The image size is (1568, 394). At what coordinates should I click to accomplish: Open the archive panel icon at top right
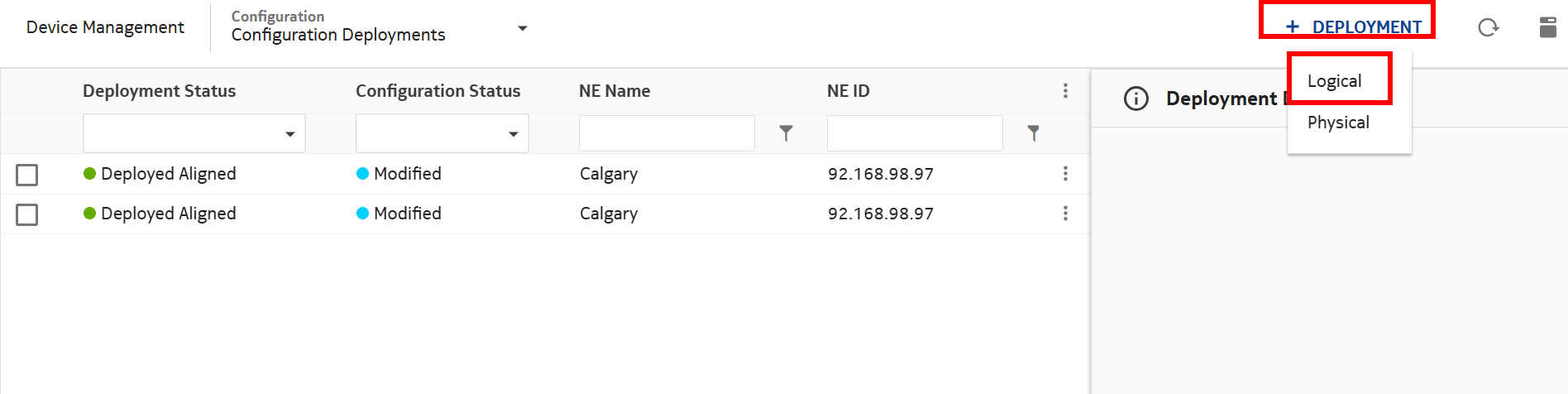1547,27
